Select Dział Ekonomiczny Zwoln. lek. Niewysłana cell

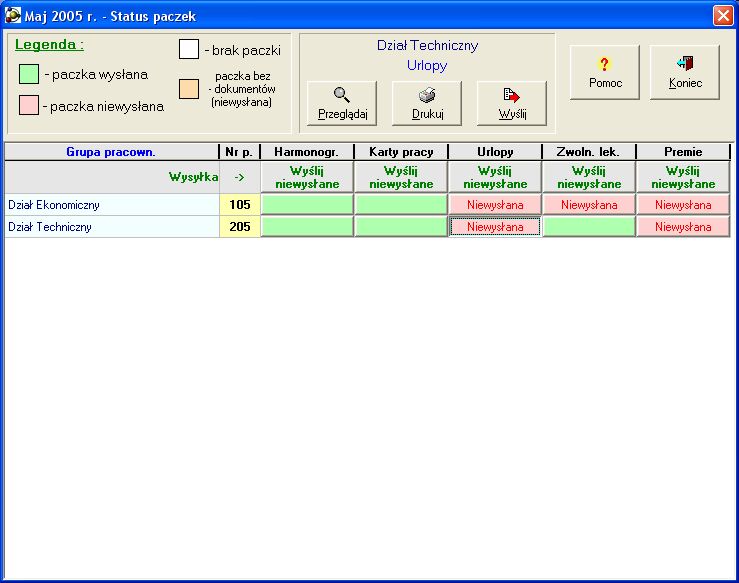[589, 205]
